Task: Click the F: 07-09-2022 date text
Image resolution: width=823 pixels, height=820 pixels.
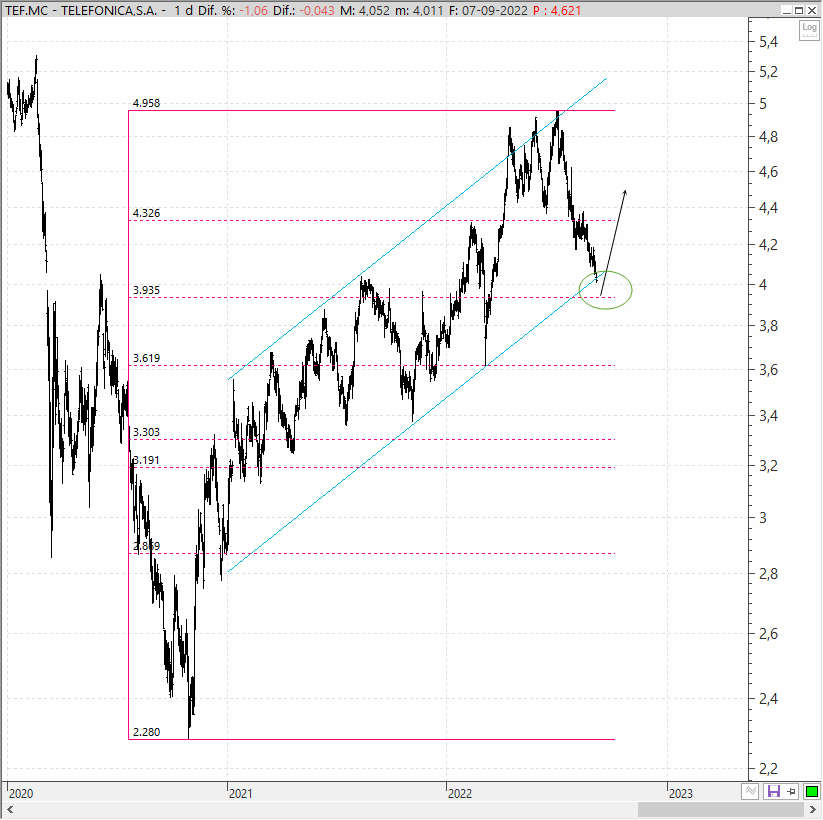Action: tap(488, 10)
